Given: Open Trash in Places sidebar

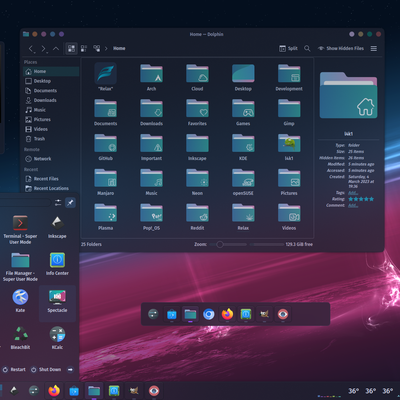Looking at the screenshot, I should click(x=51, y=139).
